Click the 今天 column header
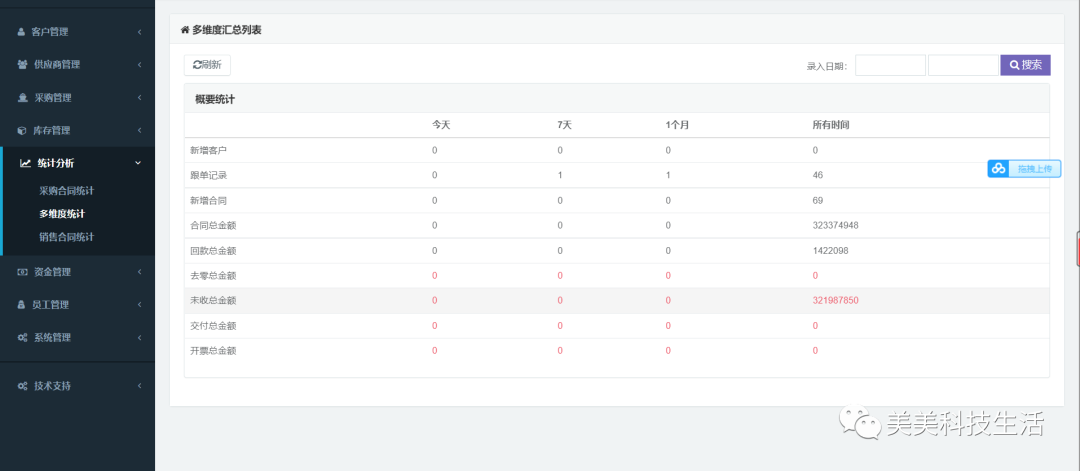Image resolution: width=1080 pixels, height=471 pixels. click(441, 125)
